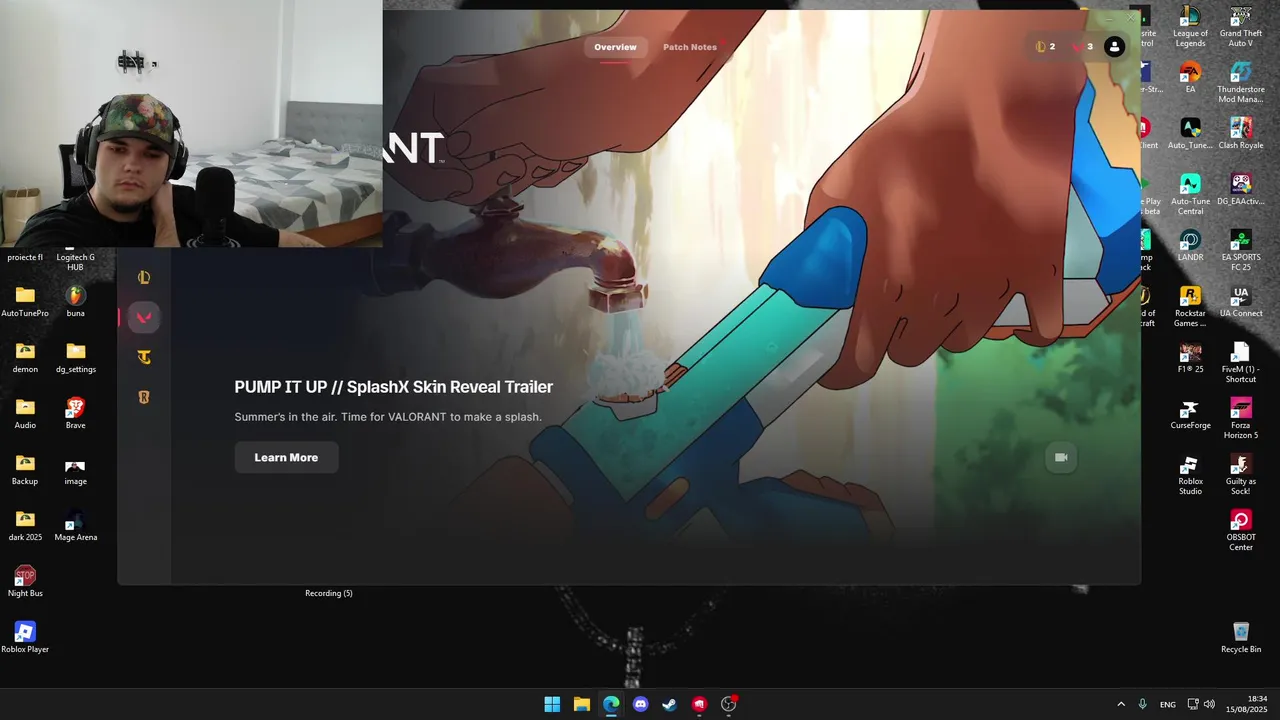Open the EA app desktop shortcut
The height and width of the screenshot is (720, 1280).
[x=1190, y=77]
